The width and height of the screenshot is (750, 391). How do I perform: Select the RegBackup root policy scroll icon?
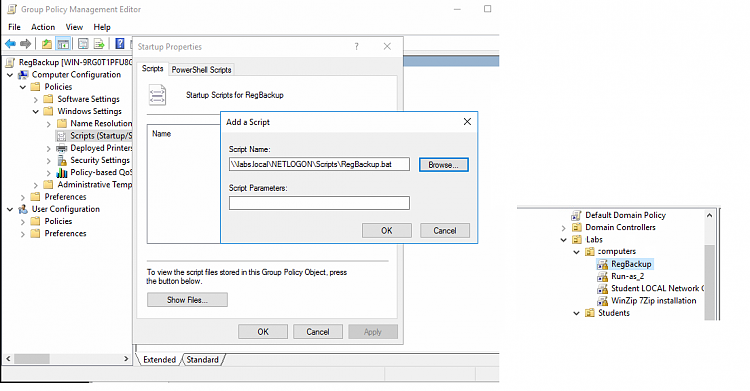tap(11, 62)
